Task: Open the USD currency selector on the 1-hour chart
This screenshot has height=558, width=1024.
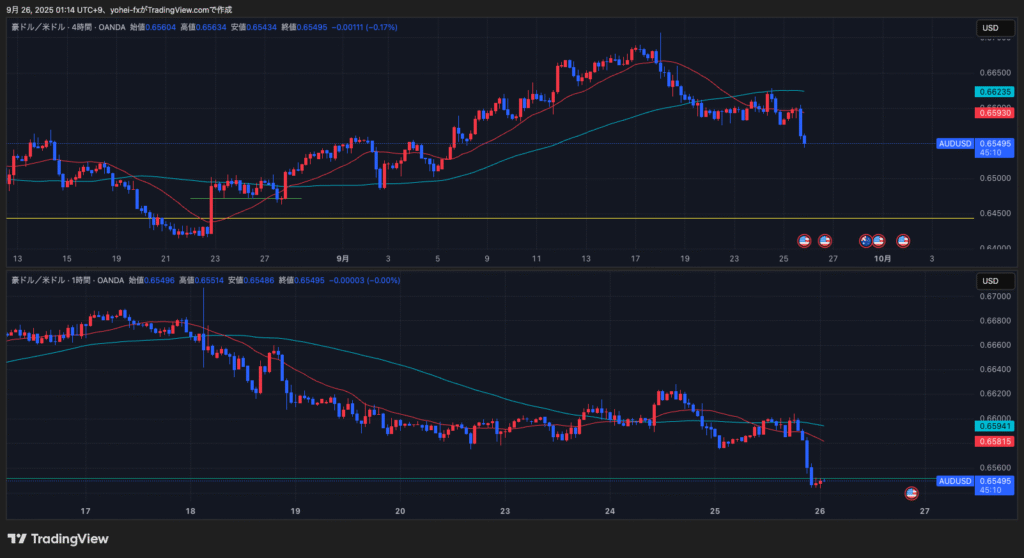Action: pos(991,281)
